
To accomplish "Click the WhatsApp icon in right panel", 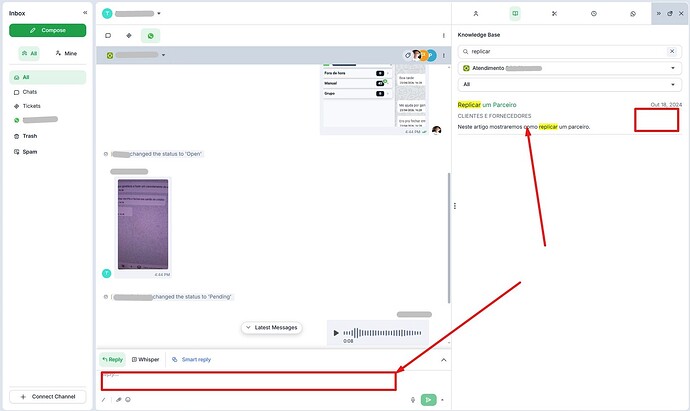I will pos(632,14).
